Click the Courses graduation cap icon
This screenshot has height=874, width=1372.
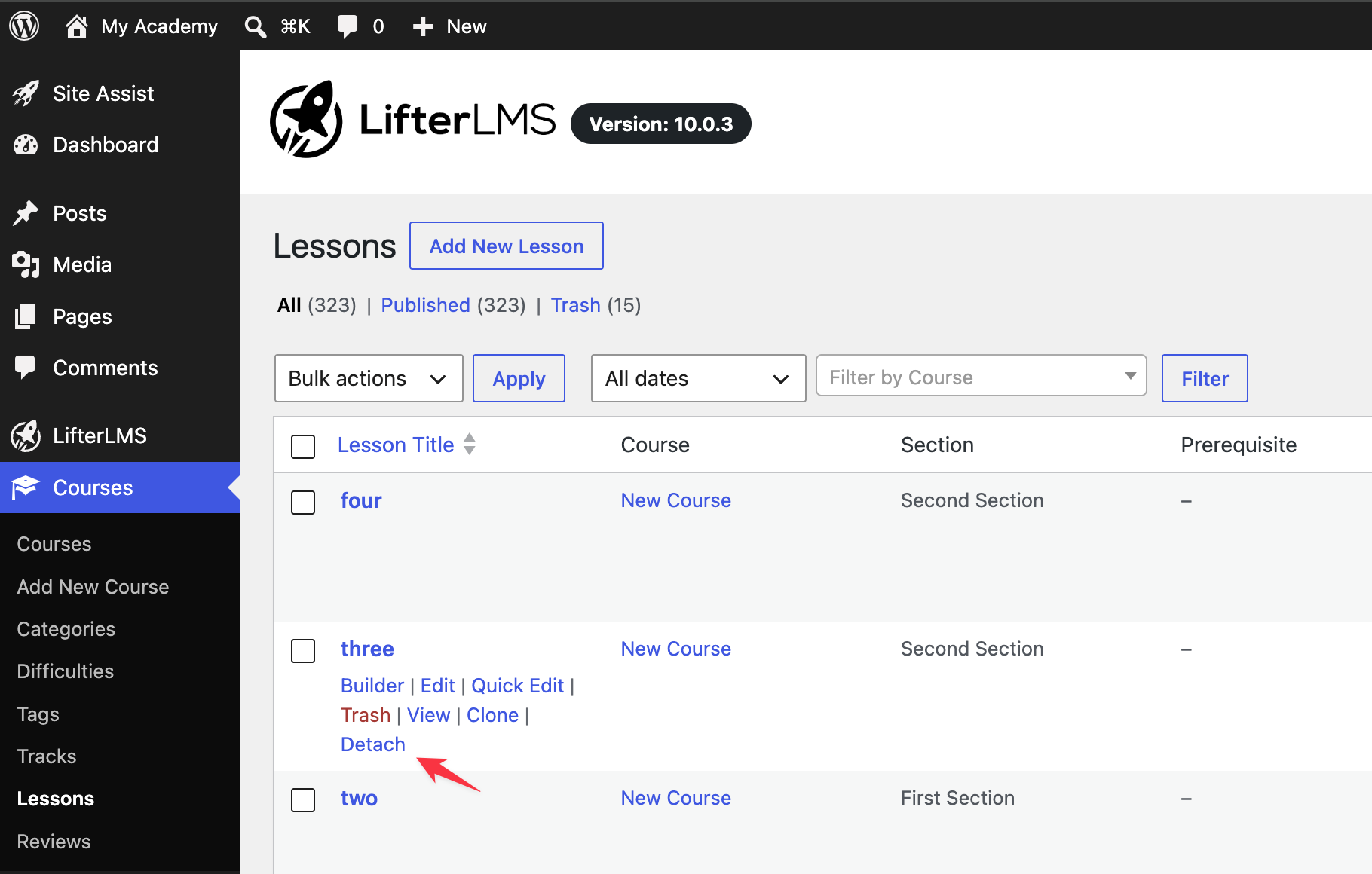(26, 487)
